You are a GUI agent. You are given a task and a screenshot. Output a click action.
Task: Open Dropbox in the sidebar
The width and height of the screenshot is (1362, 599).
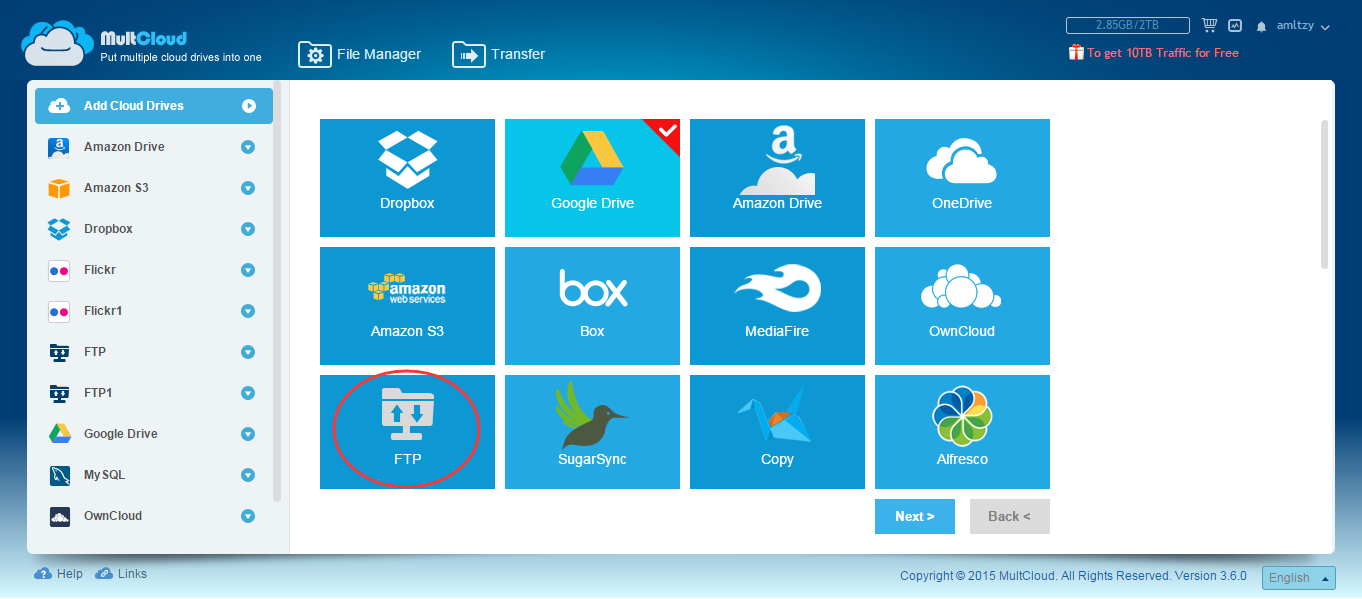tap(153, 229)
